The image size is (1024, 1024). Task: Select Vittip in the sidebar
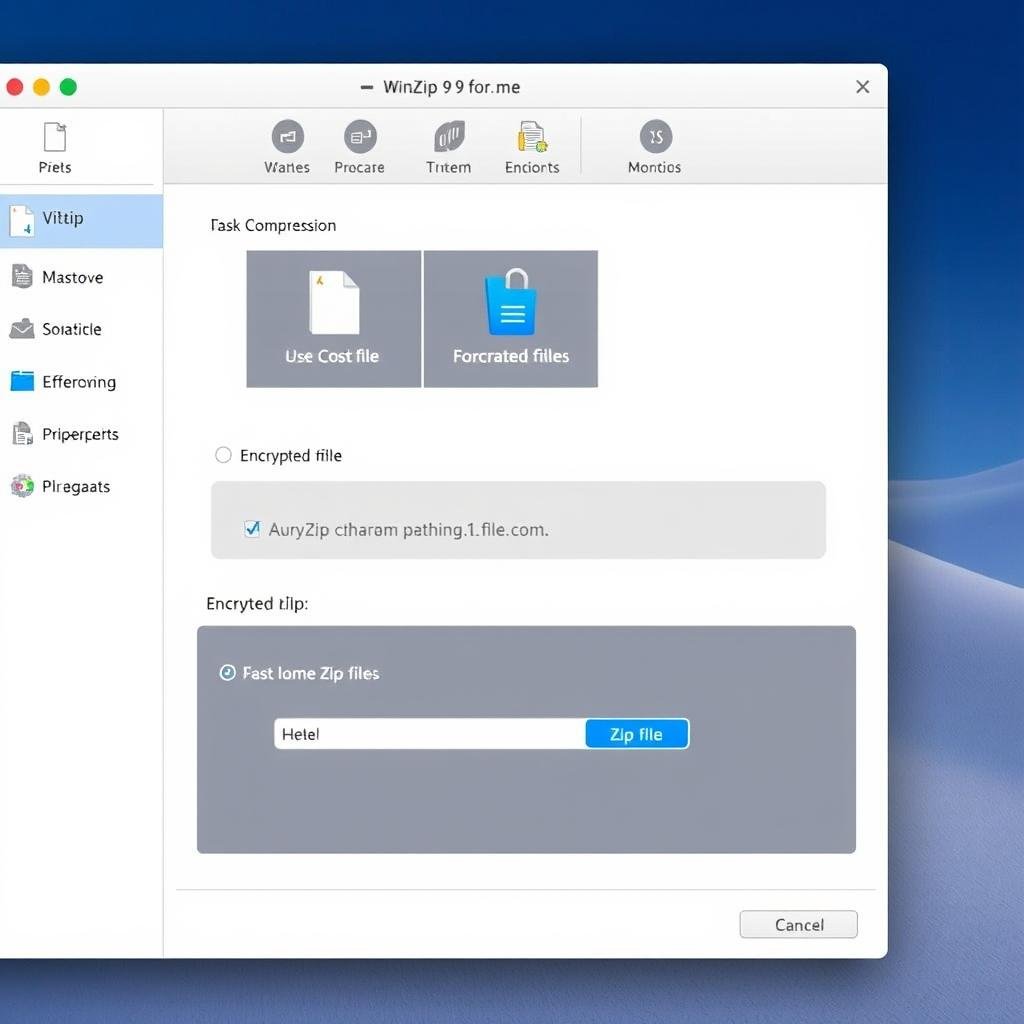[x=81, y=221]
